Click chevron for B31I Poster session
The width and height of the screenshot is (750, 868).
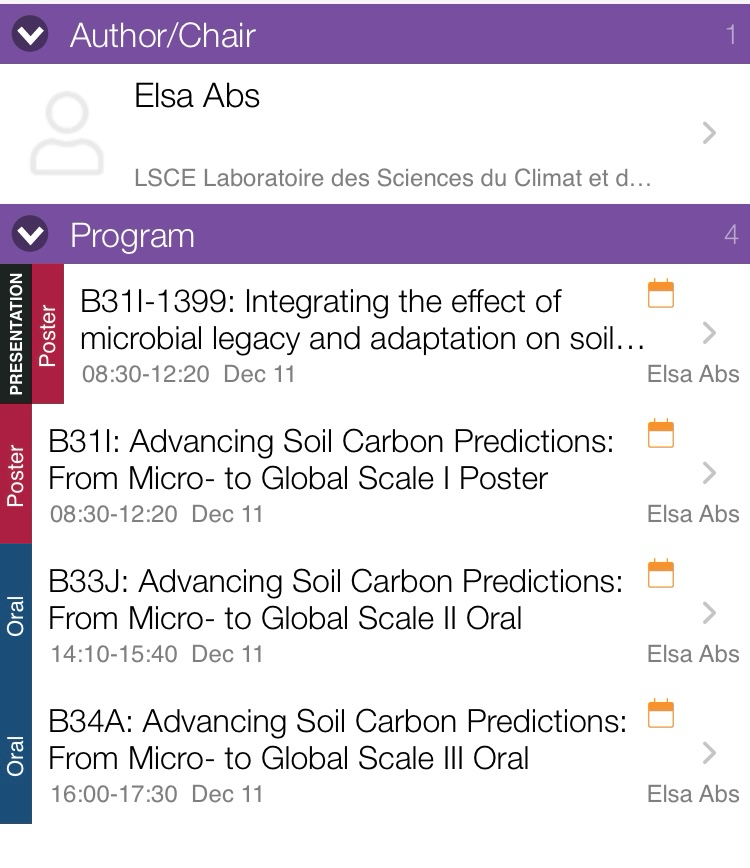pos(709,473)
